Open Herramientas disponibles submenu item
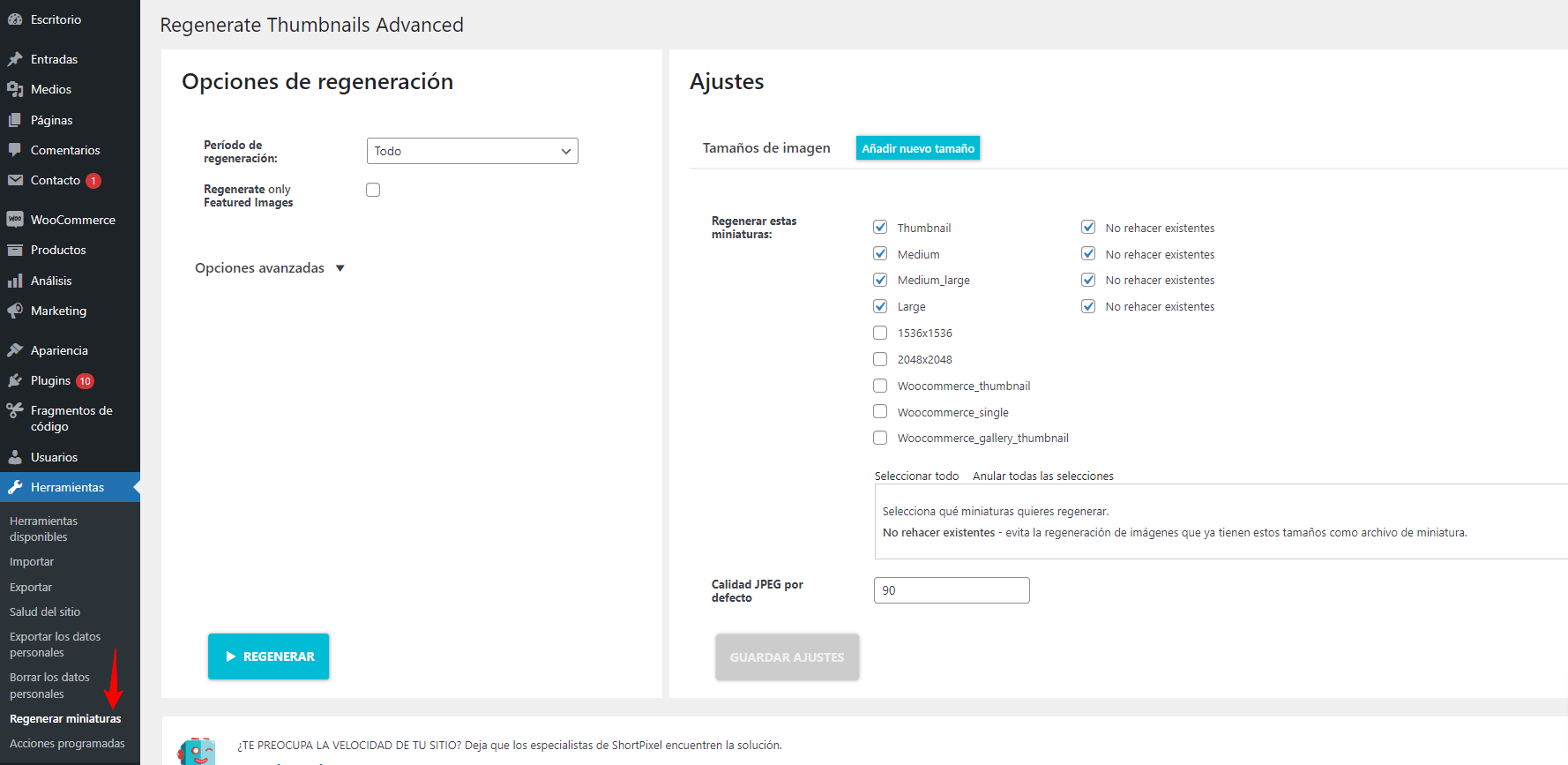This screenshot has height=765, width=1568. (43, 529)
